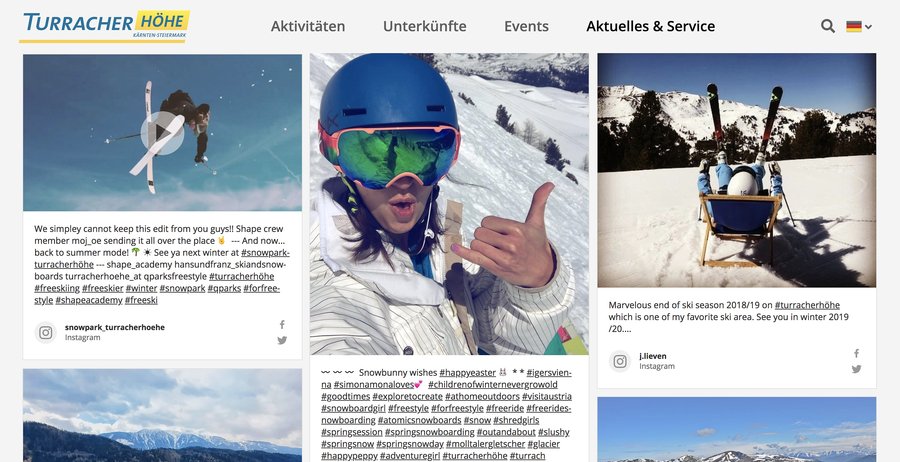Open the deck chair ski photo
Viewport: 900px width, 462px height.
[x=736, y=170]
